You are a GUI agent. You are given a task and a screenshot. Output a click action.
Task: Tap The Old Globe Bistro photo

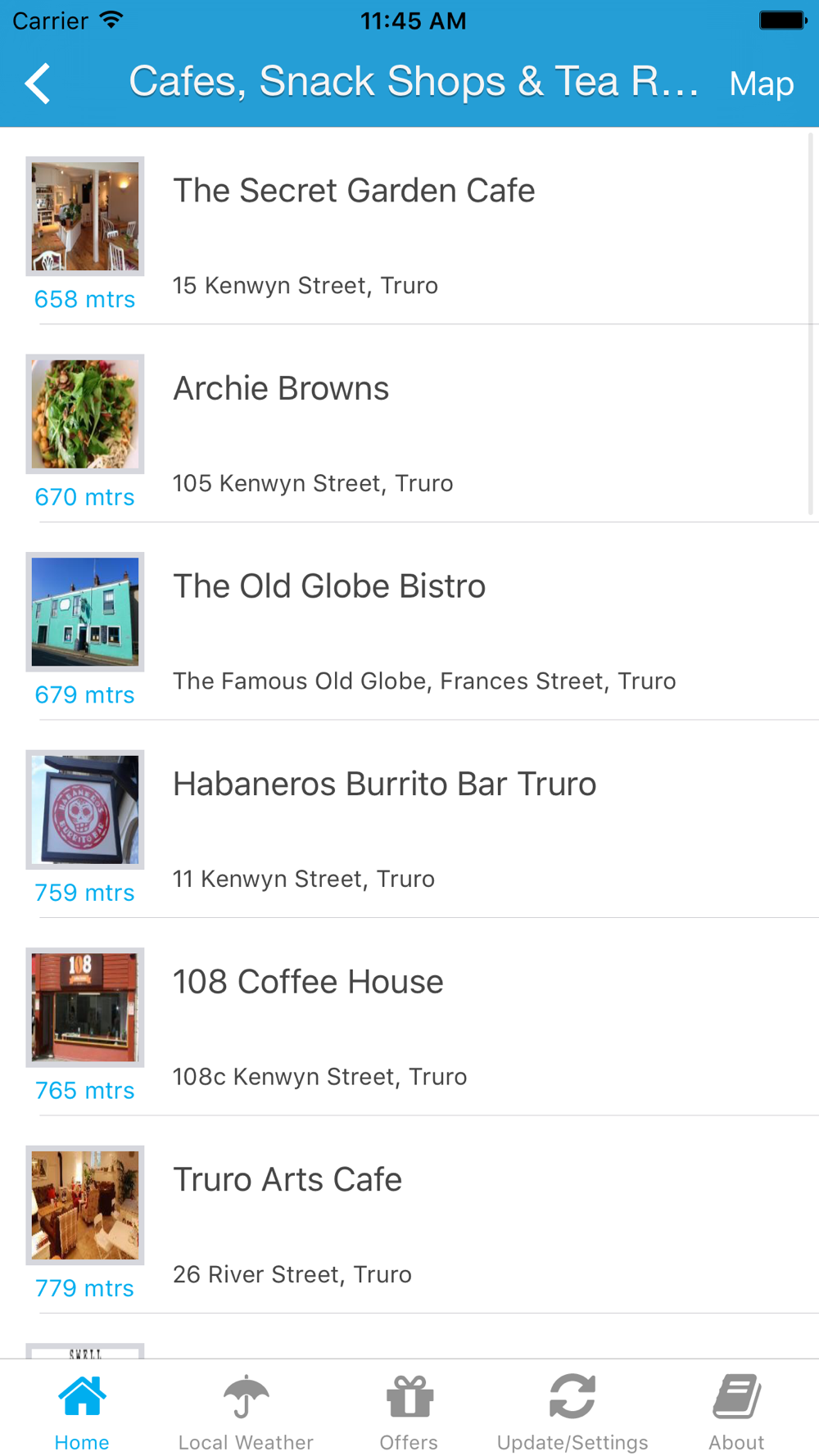[x=85, y=612]
